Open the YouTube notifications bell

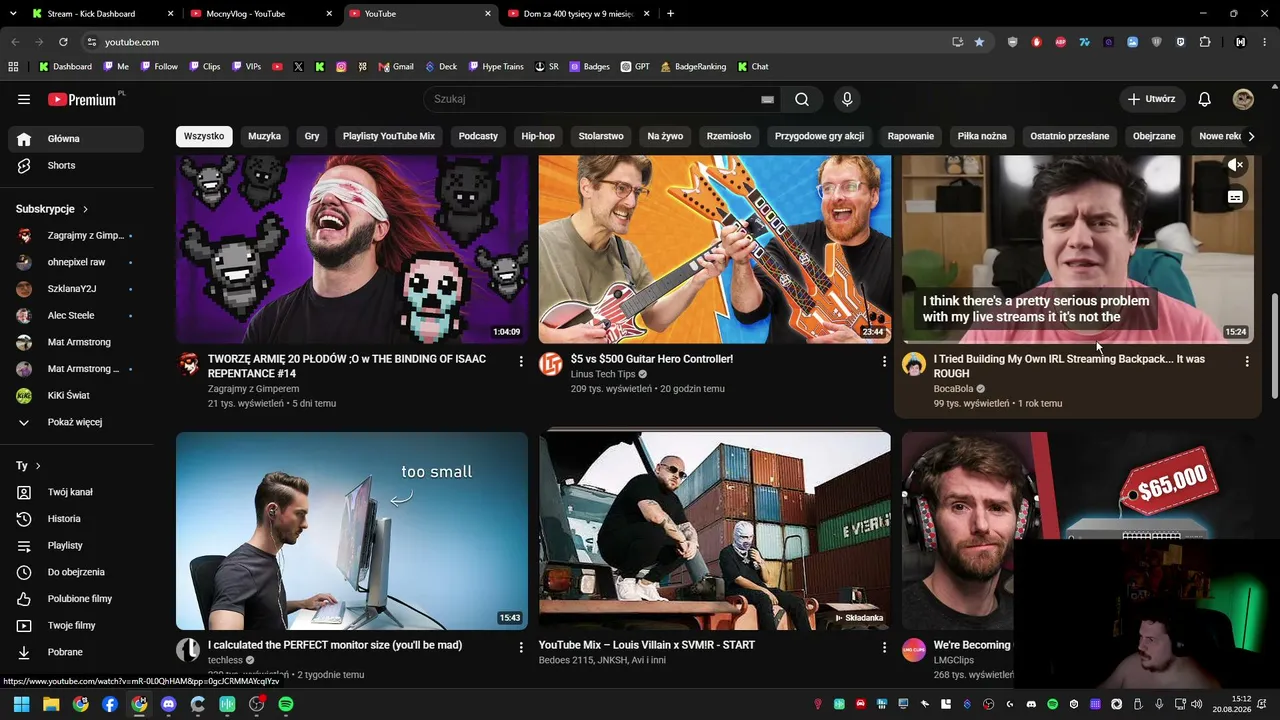click(x=1205, y=99)
